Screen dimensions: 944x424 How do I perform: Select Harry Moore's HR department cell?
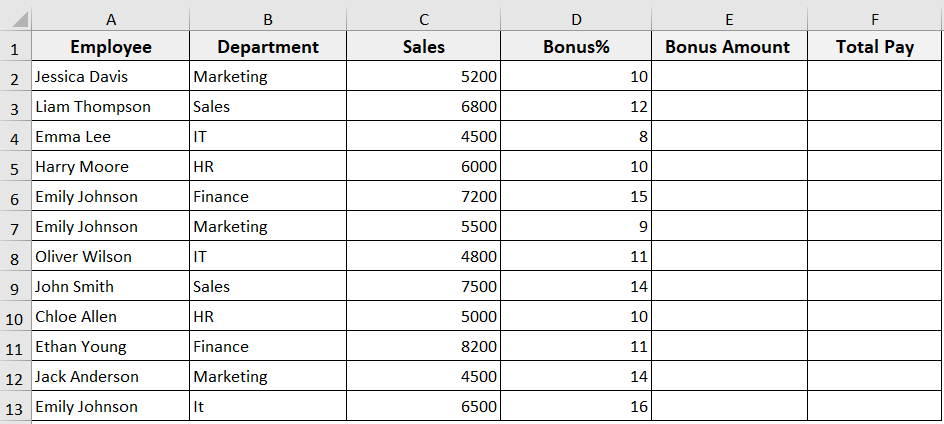pos(267,167)
